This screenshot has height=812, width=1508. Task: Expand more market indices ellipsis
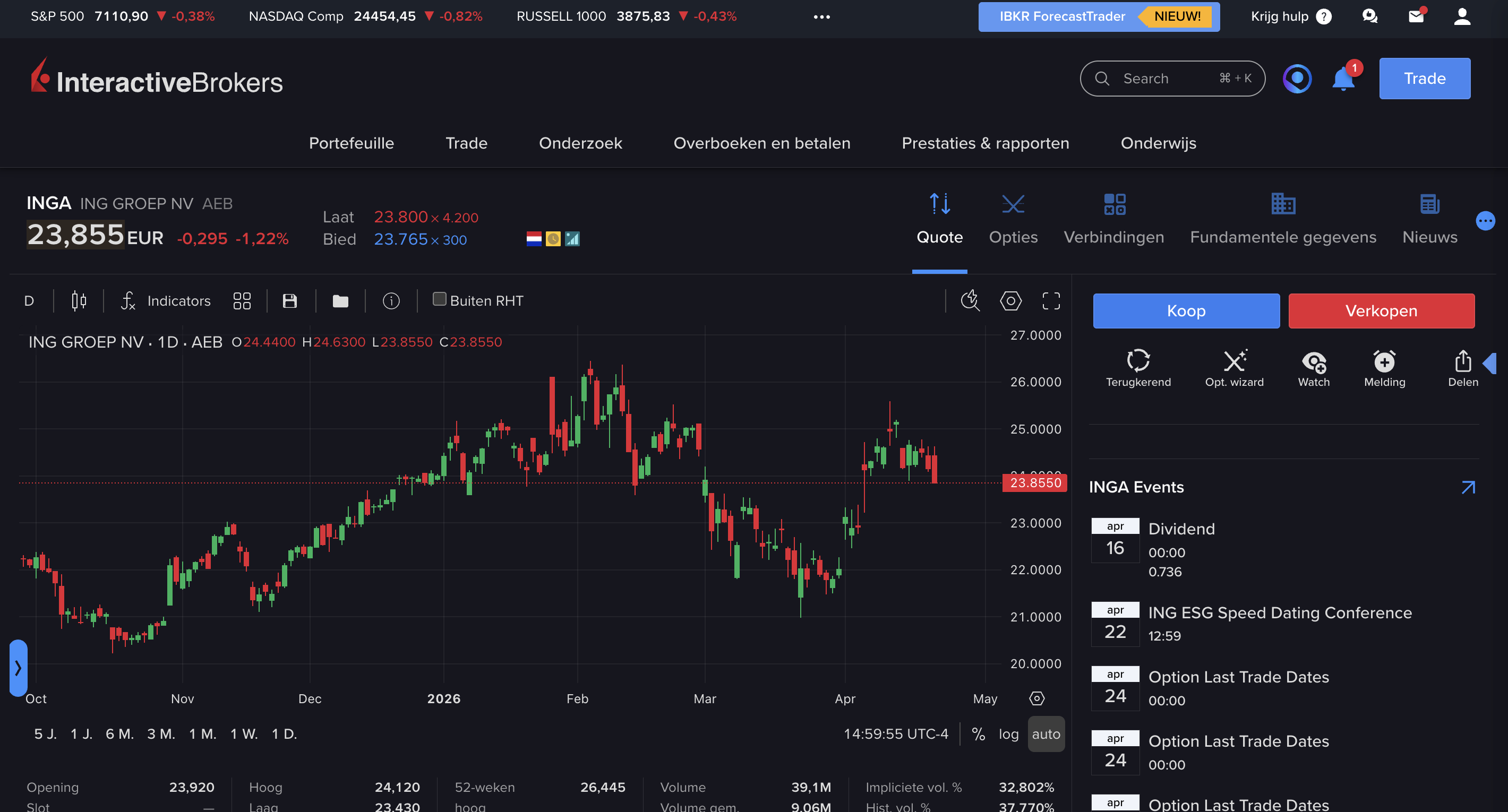coord(822,16)
